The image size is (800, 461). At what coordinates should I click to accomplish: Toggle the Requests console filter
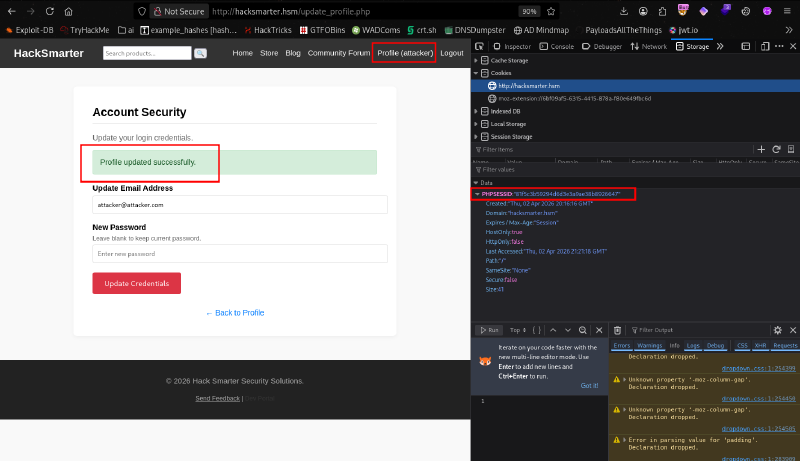coord(785,345)
